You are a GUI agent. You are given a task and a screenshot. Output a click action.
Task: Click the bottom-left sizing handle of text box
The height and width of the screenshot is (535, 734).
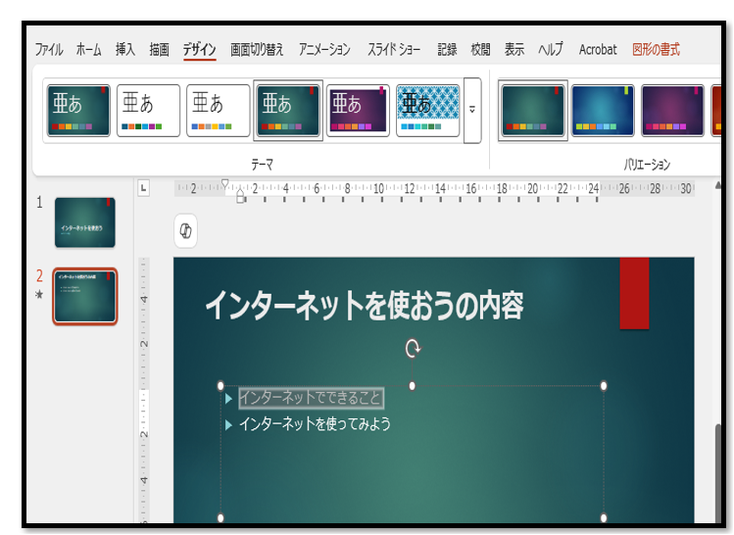[x=220, y=518]
